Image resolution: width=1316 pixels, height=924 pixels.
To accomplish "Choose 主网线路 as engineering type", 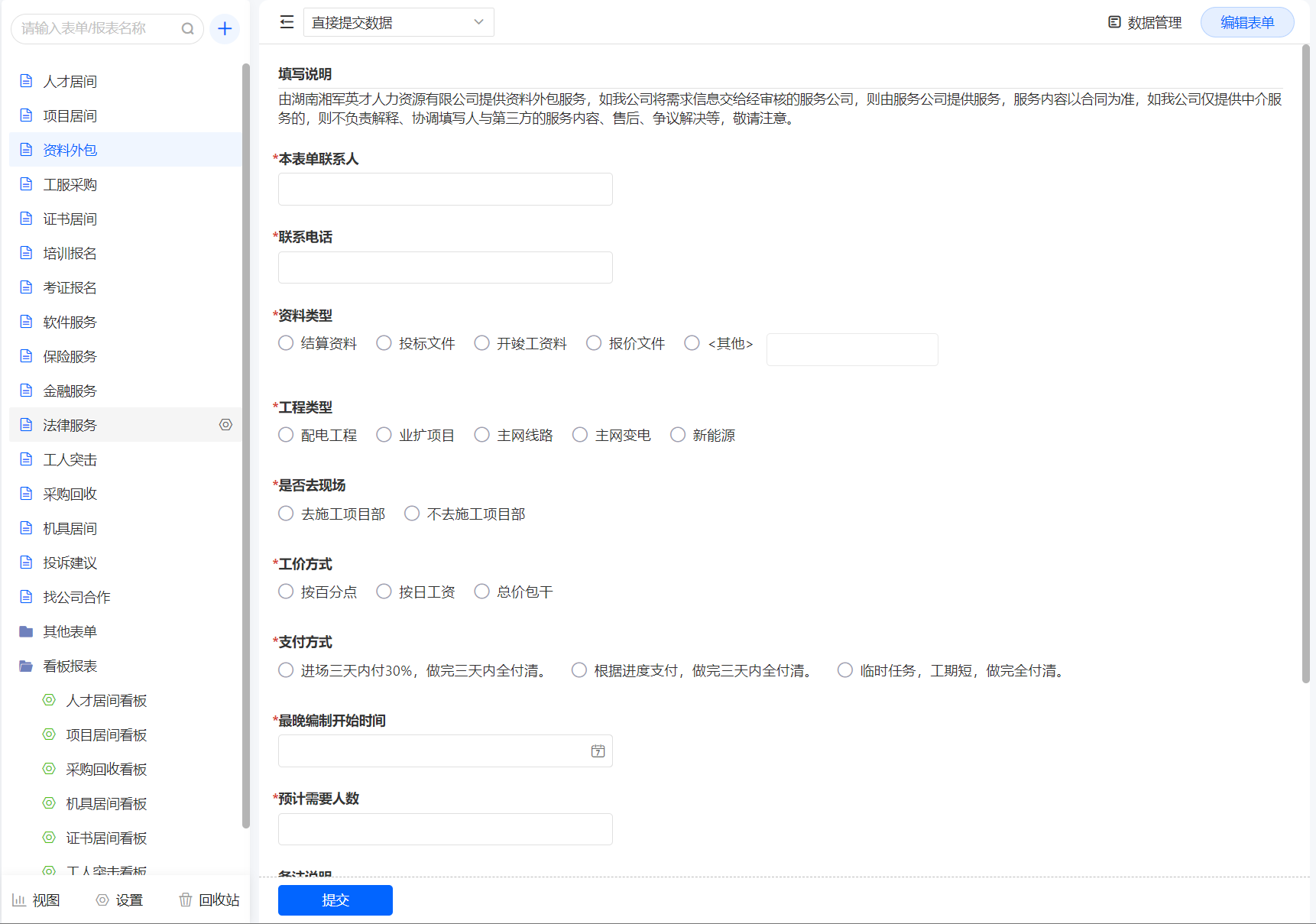I will (482, 435).
